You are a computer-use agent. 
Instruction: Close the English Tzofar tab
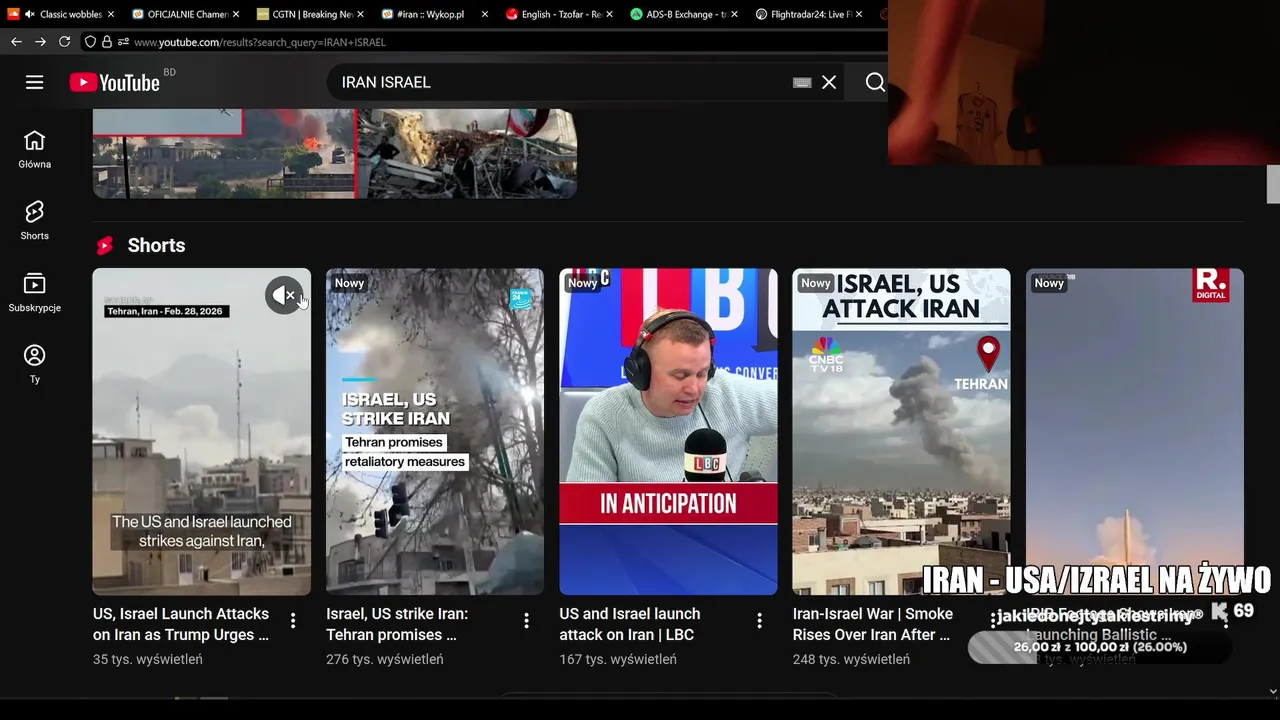pyautogui.click(x=610, y=14)
